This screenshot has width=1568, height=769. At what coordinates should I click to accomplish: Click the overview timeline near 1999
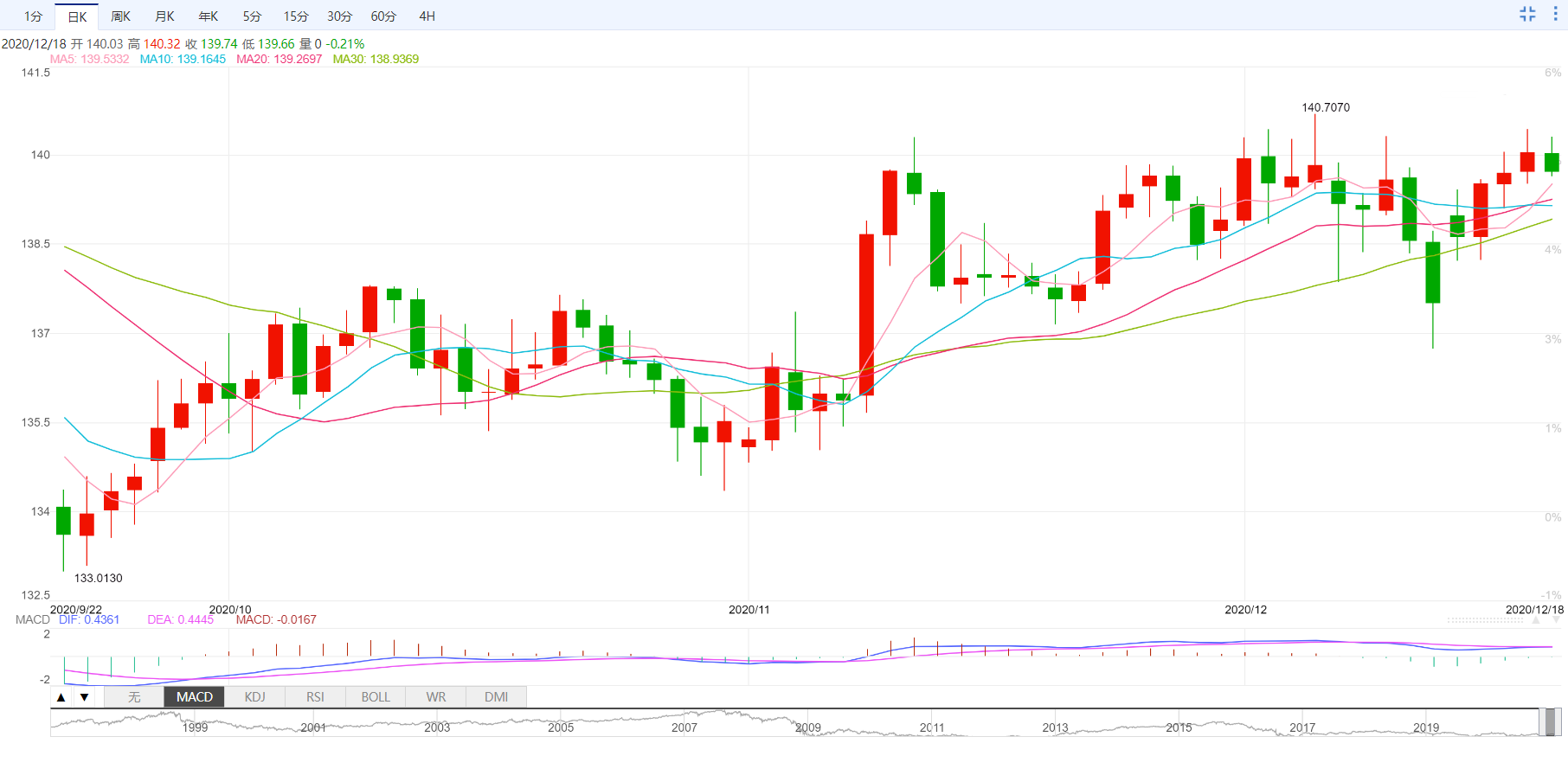195,727
